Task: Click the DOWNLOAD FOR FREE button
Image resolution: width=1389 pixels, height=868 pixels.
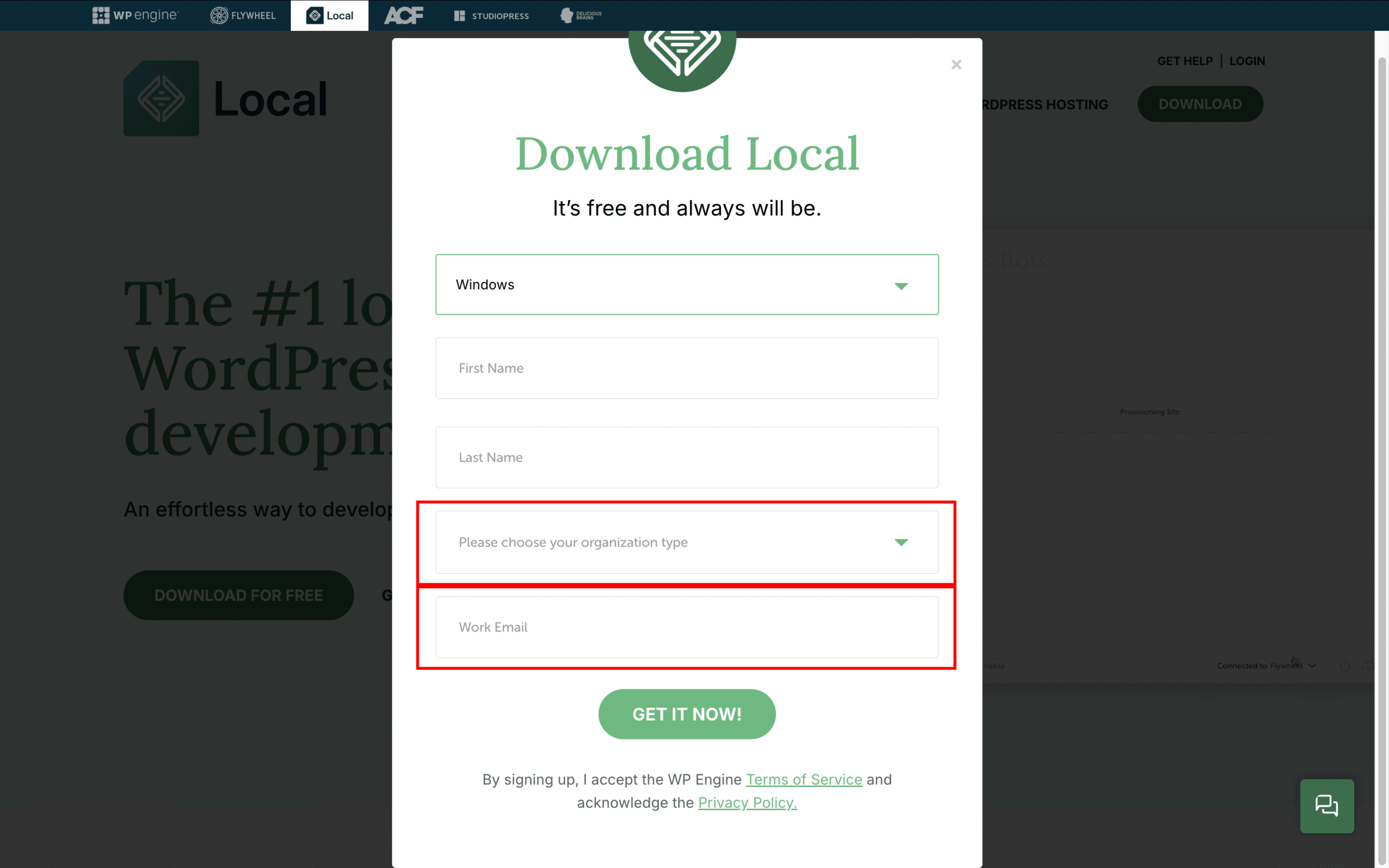Action: 238,595
